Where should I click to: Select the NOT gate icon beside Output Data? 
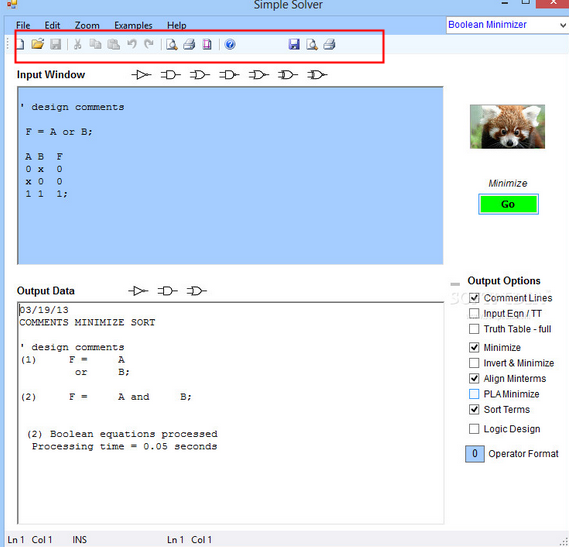[x=138, y=291]
